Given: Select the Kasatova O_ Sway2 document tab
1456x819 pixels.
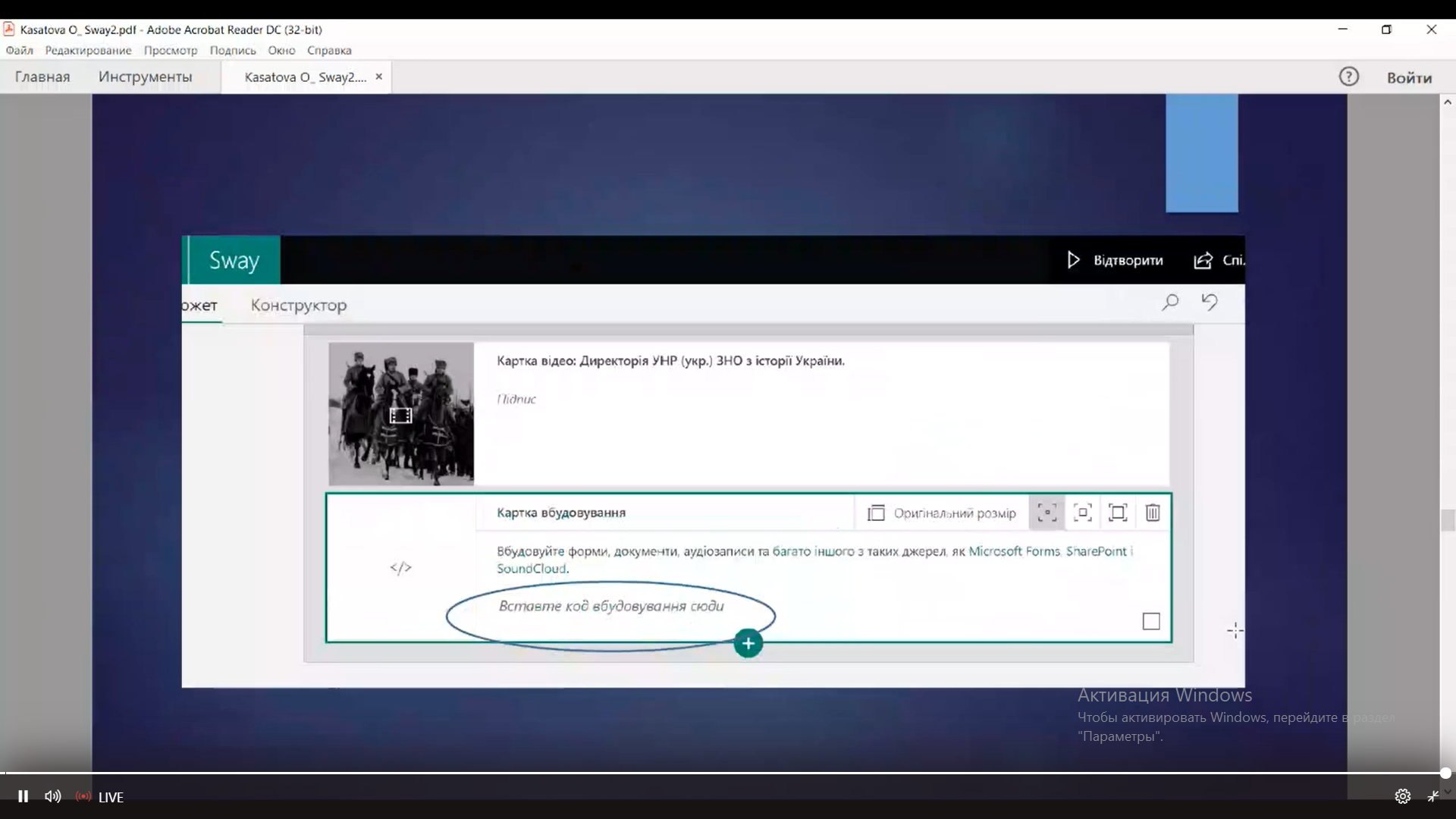Looking at the screenshot, I should click(x=305, y=77).
